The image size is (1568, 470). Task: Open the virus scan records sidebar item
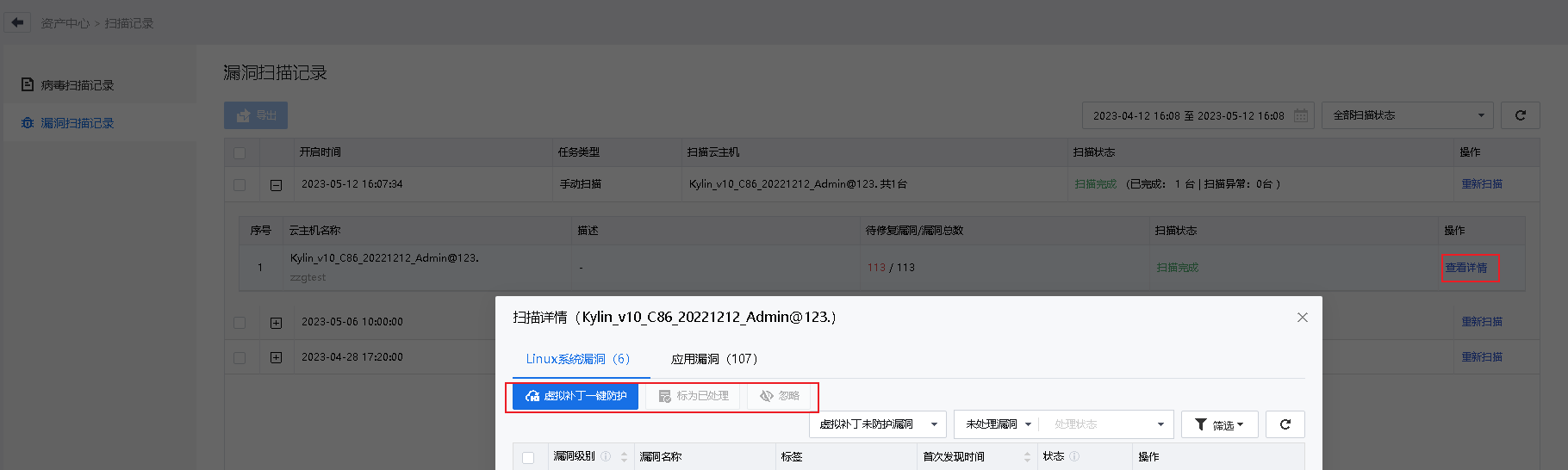pyautogui.click(x=78, y=85)
